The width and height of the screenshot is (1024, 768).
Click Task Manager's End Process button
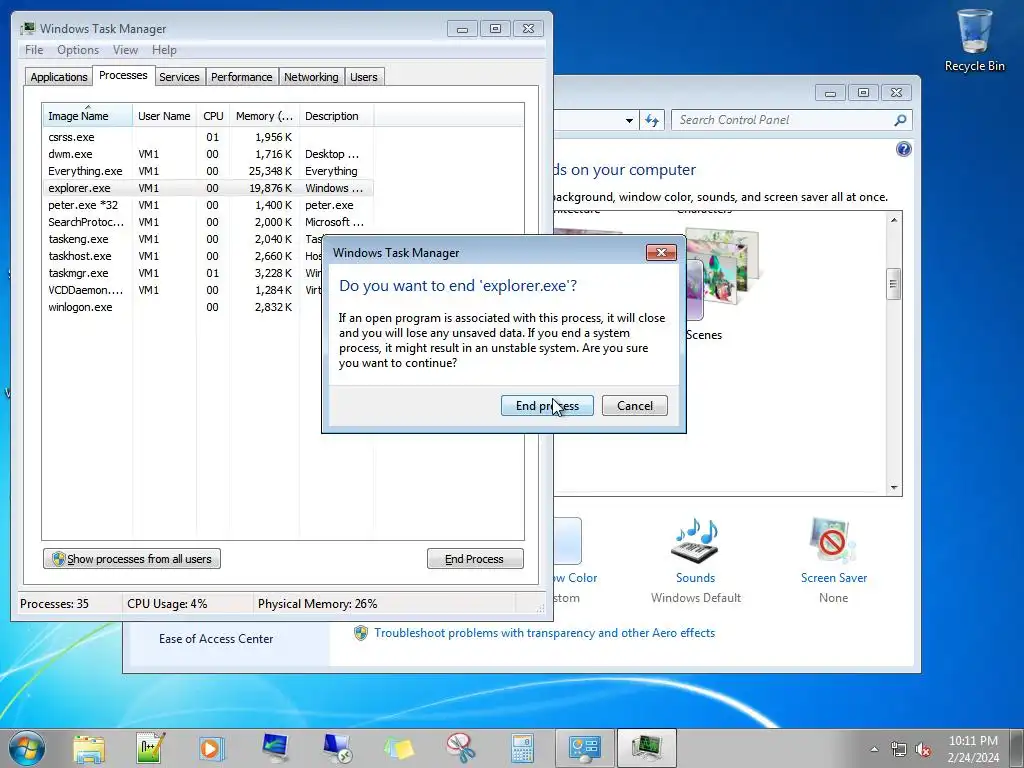[x=475, y=559]
